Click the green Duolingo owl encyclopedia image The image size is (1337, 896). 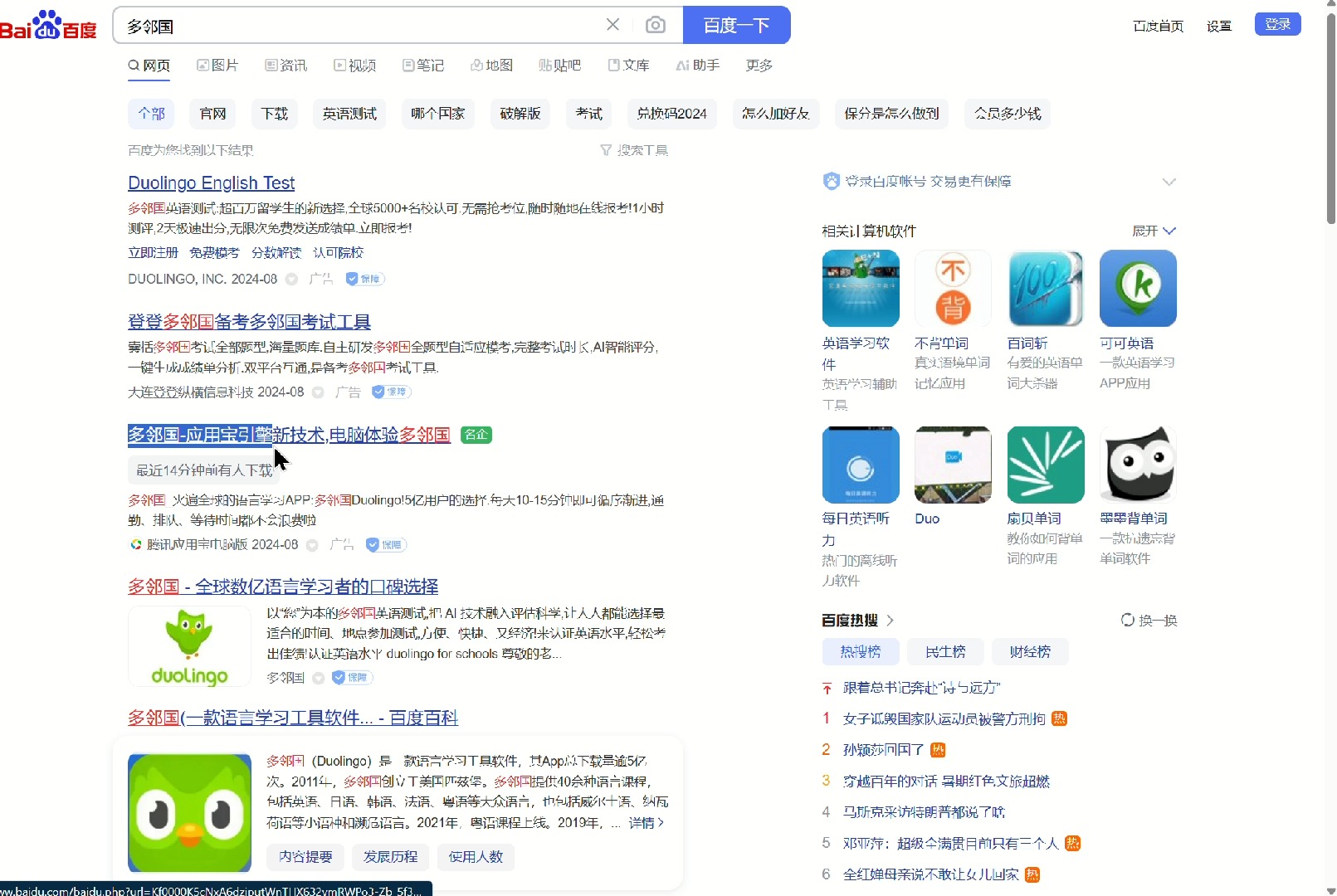(189, 813)
